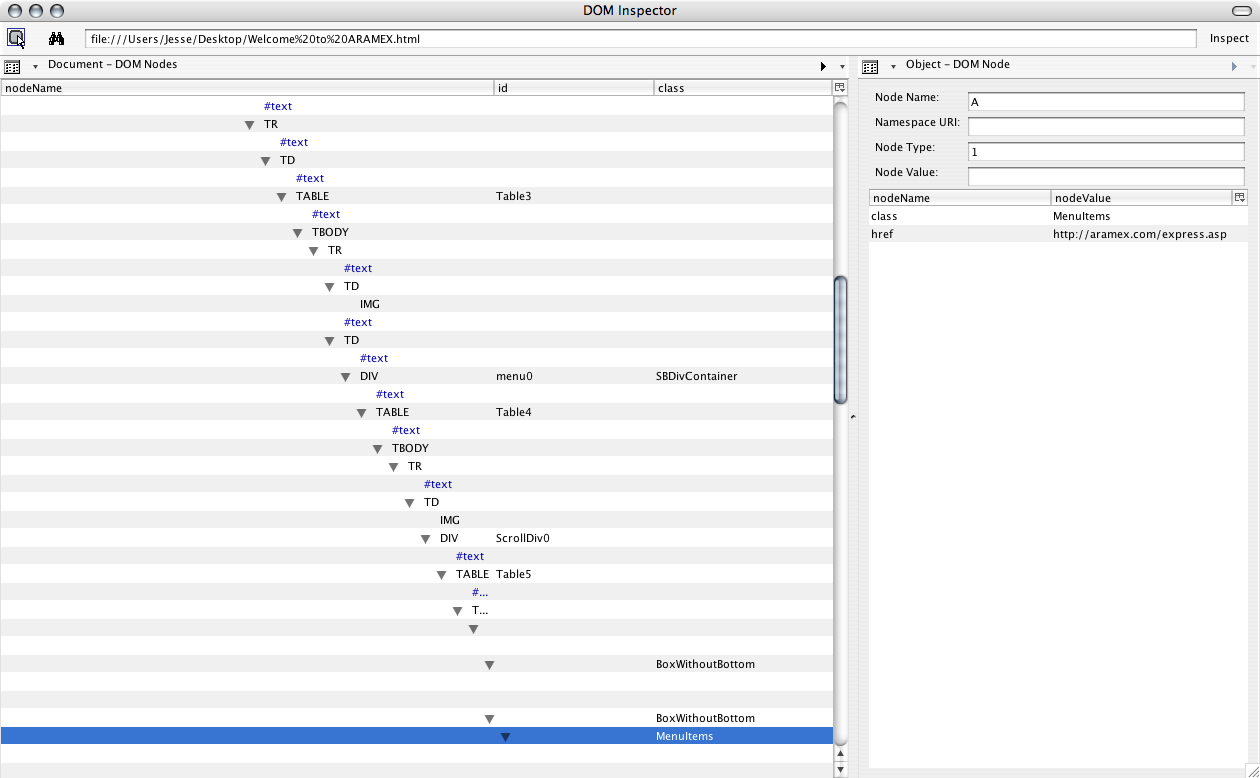Collapse the selected MenuItems node triangle
The image size is (1260, 778).
[506, 737]
